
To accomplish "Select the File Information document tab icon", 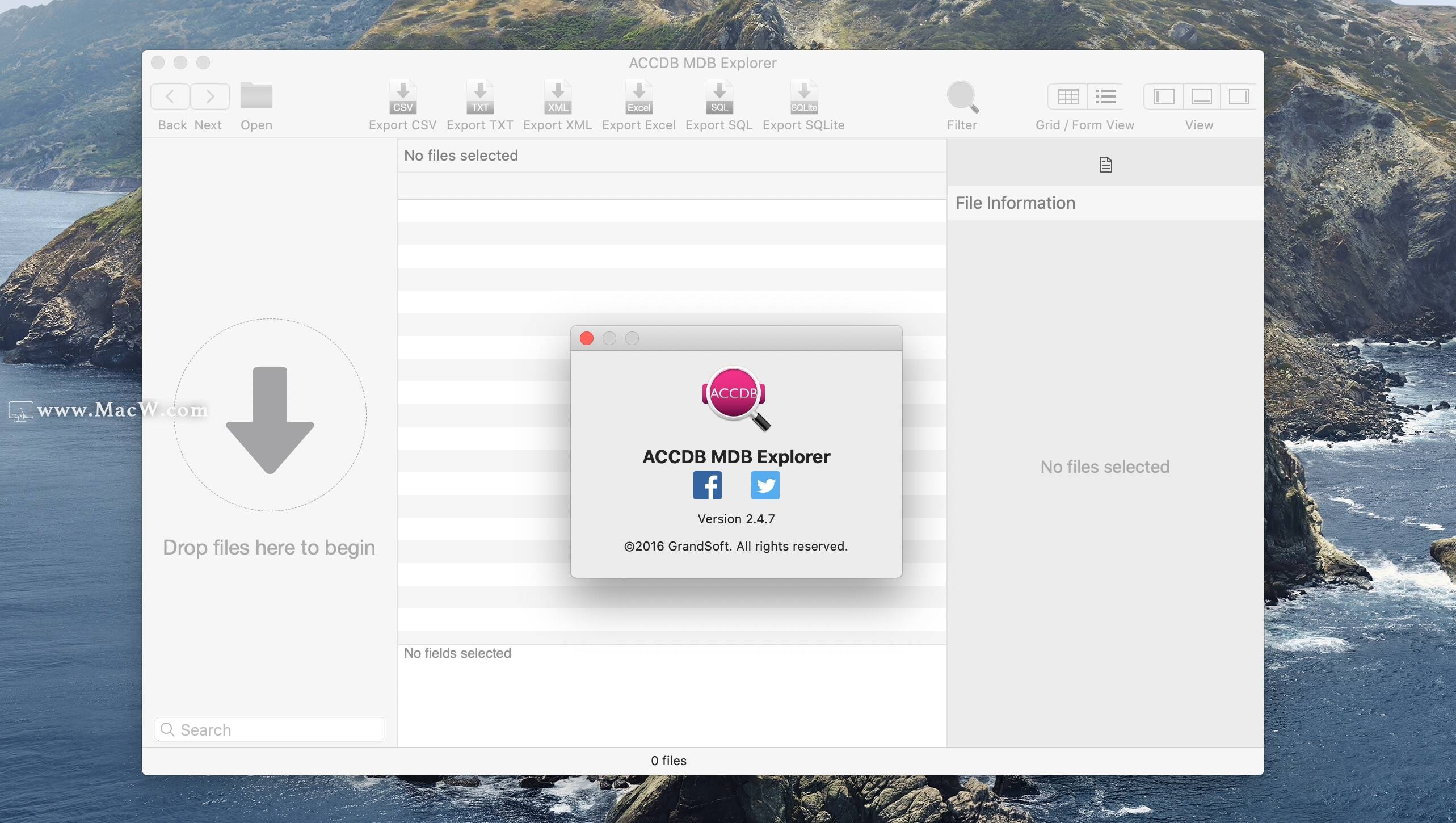I will (x=1105, y=165).
